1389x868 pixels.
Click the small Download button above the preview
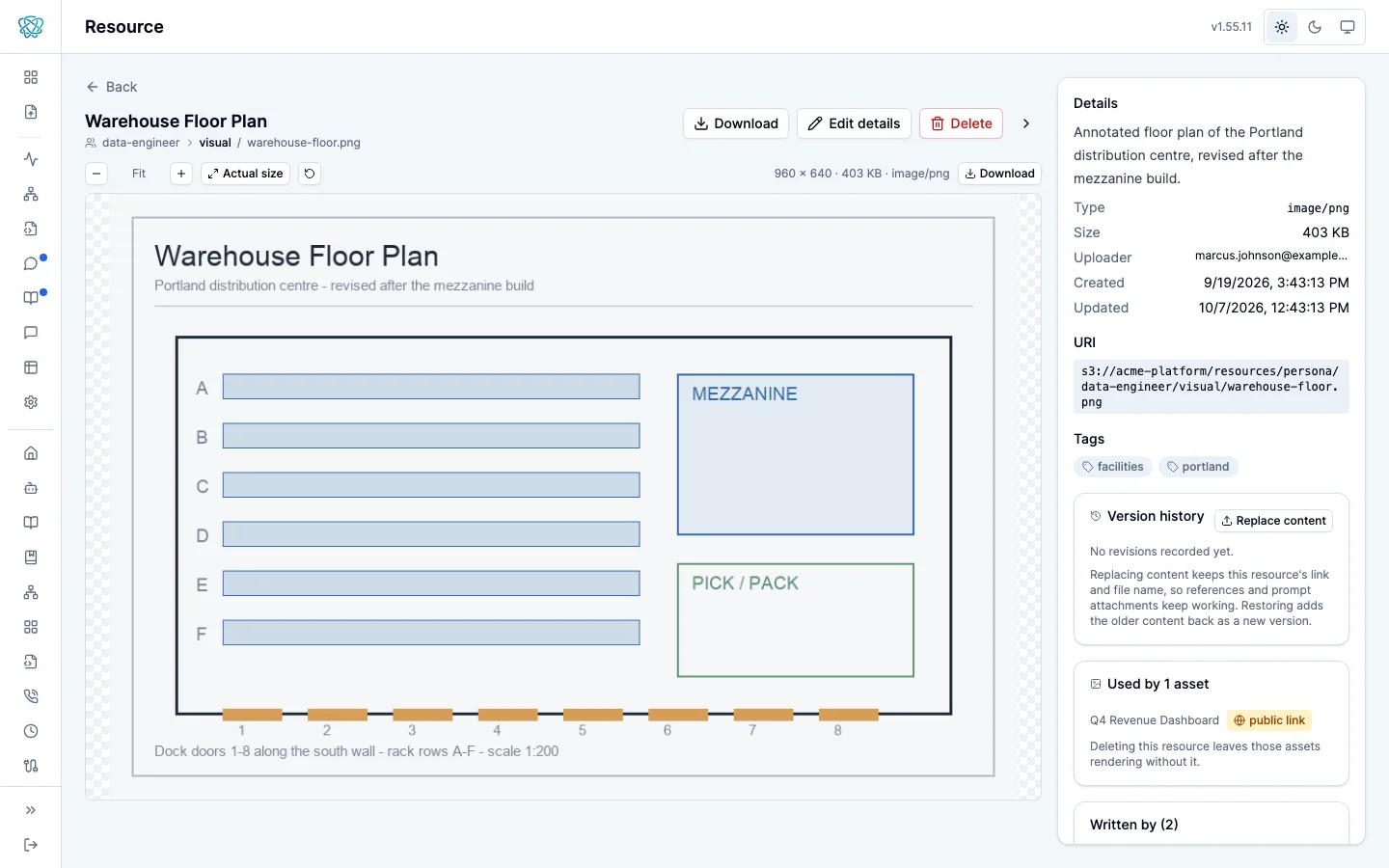(999, 174)
